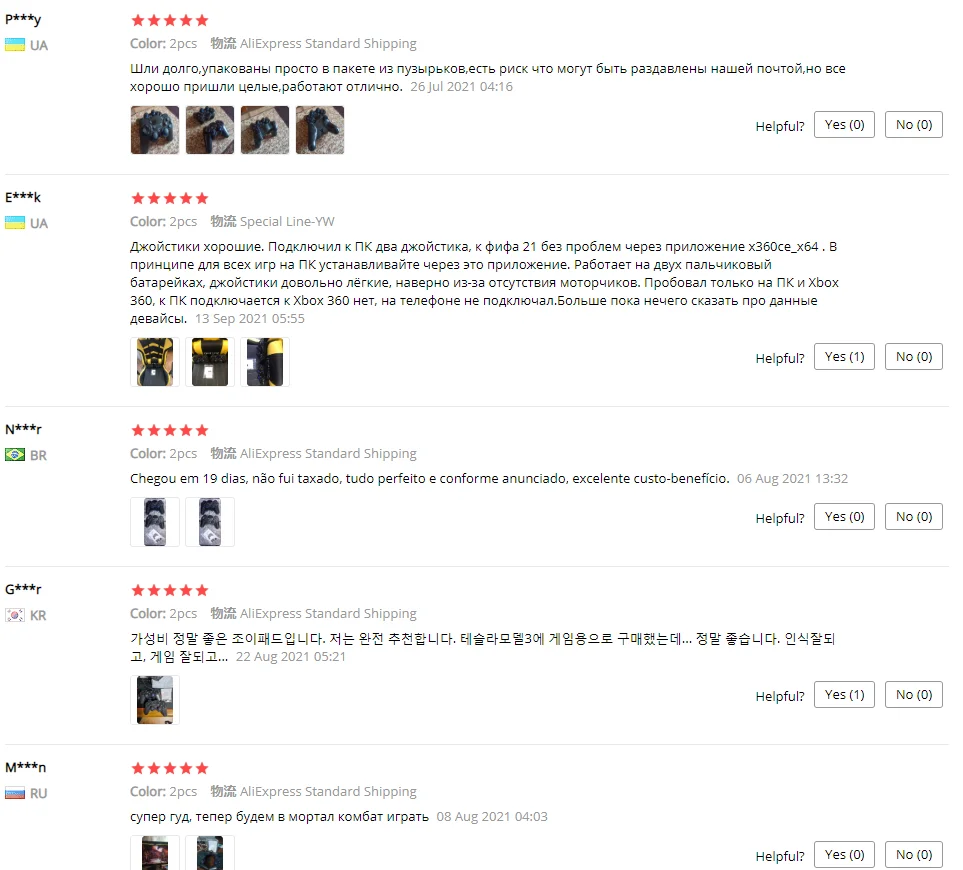Vote Yes (1) on E***k's review
The image size is (963, 870).
tap(844, 357)
